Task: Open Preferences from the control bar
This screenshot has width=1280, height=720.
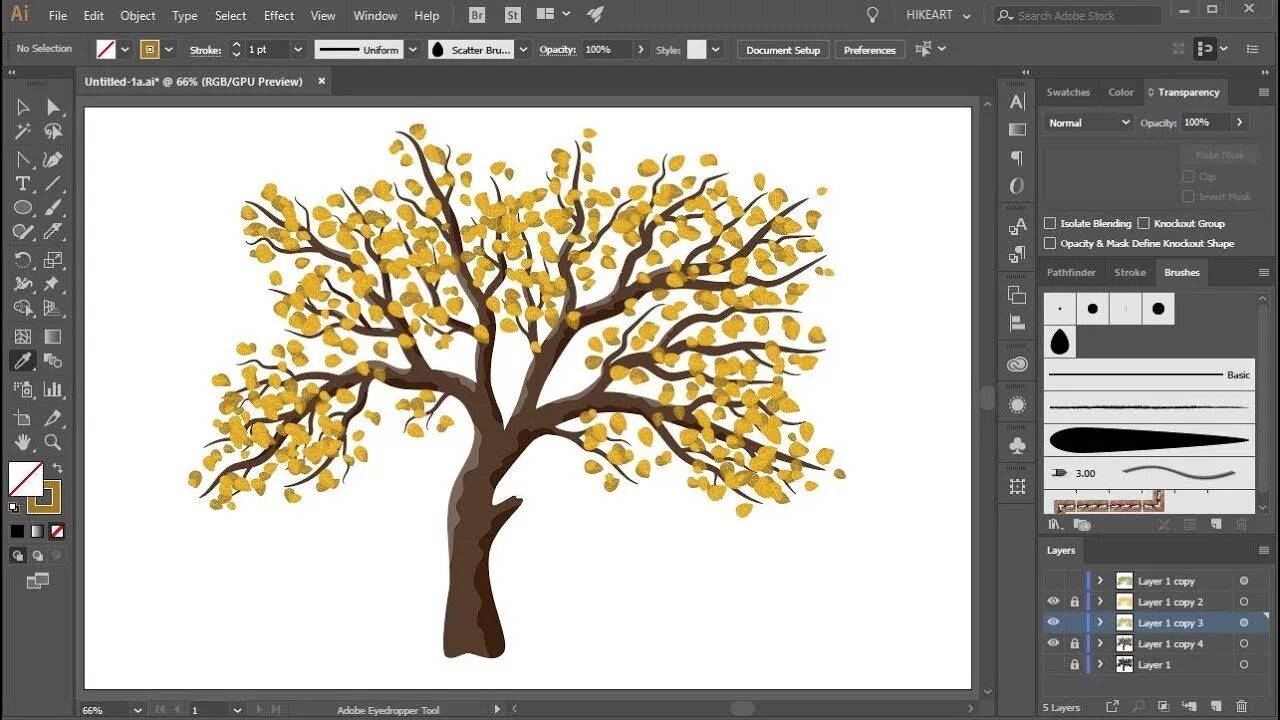Action: coord(869,49)
